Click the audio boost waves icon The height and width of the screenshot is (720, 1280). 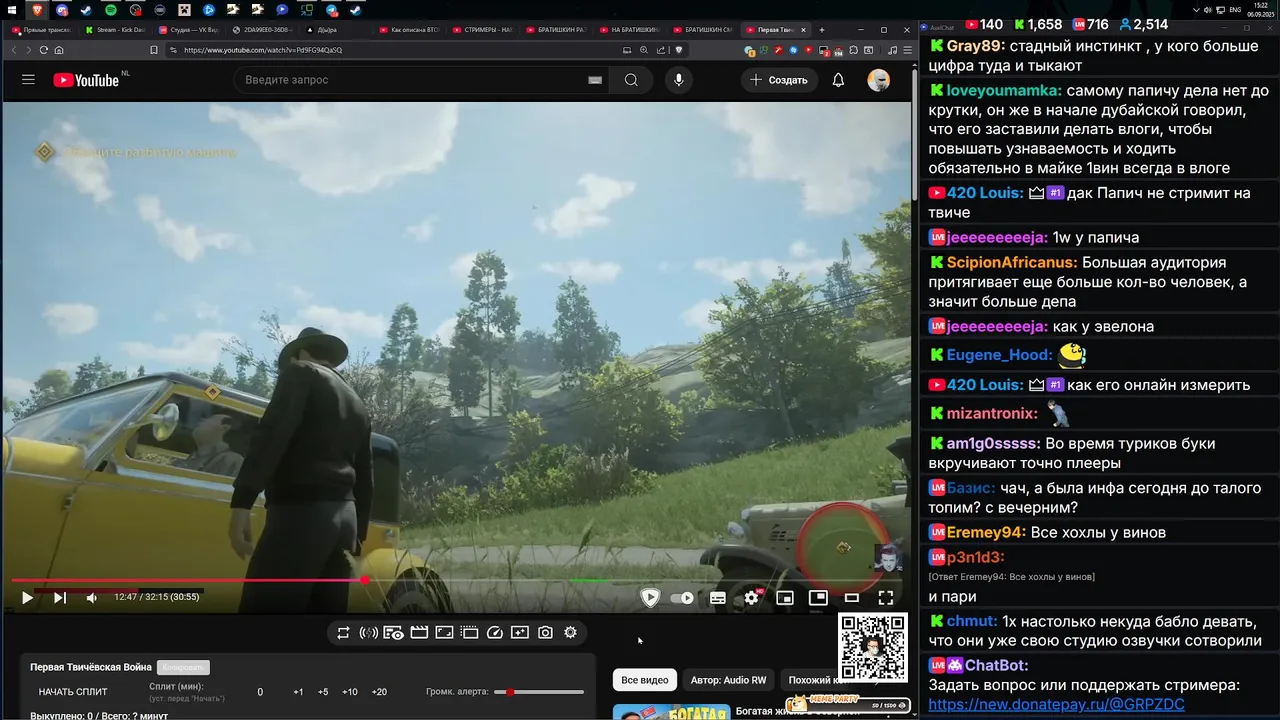click(368, 633)
